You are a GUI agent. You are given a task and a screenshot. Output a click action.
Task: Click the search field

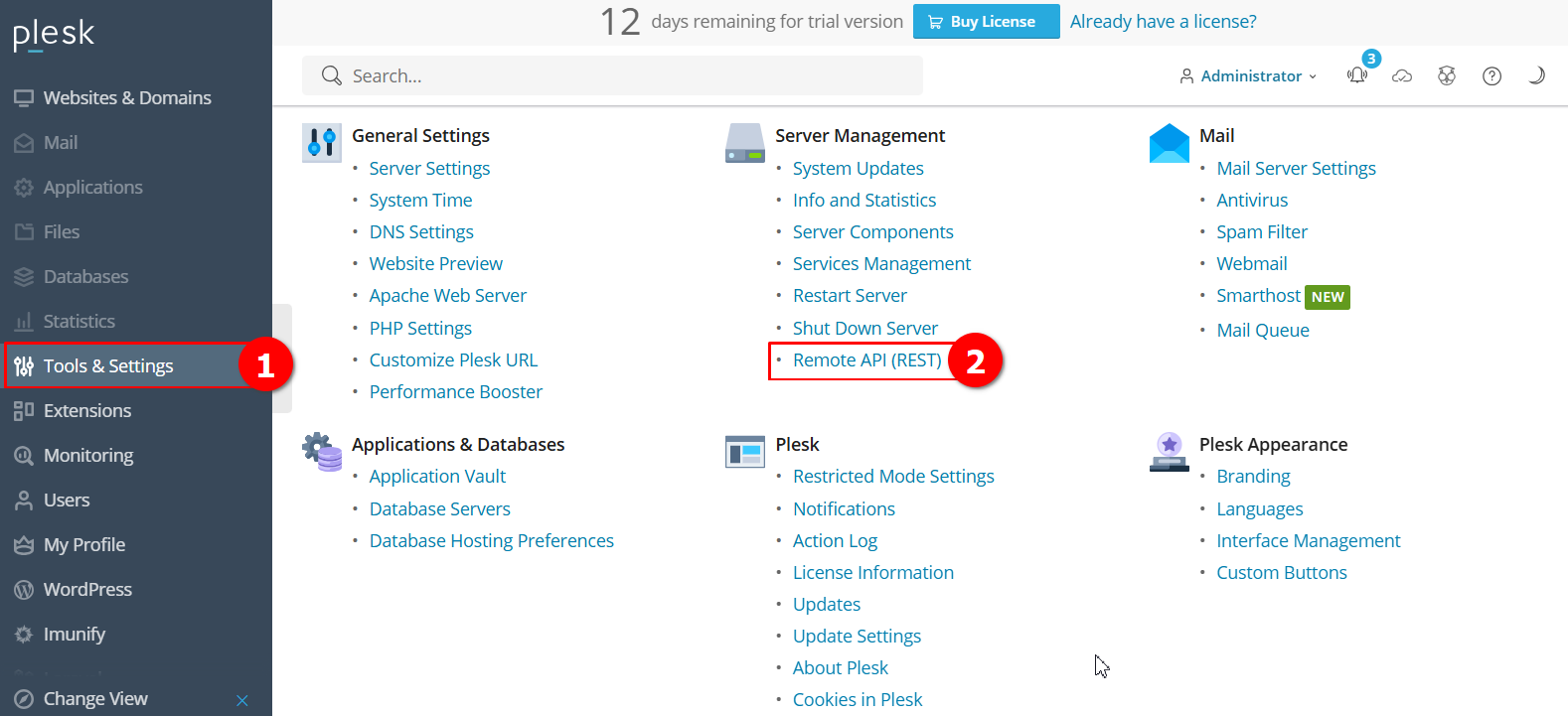612,75
